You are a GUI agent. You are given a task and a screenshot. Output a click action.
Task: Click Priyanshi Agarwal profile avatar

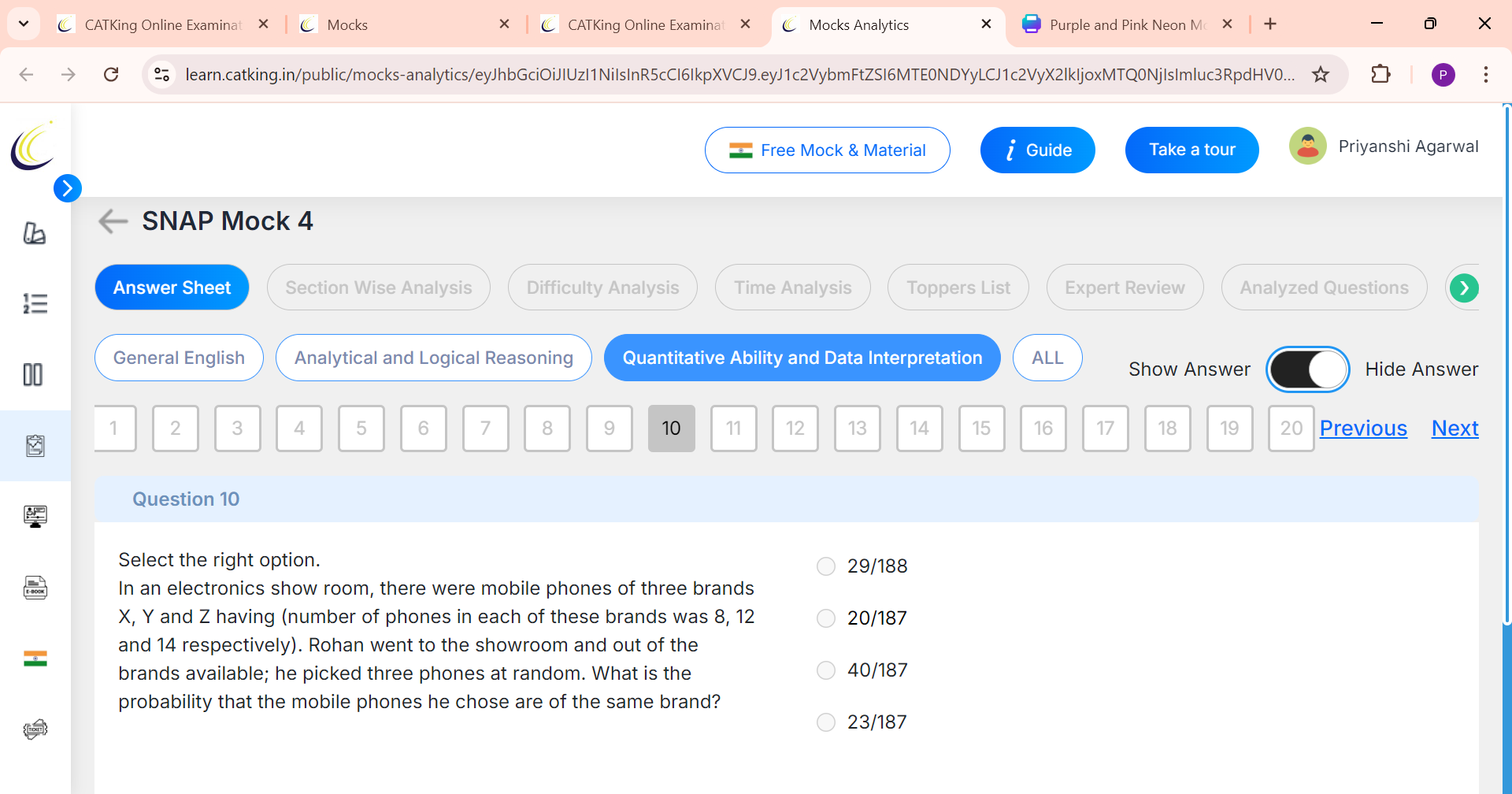point(1307,147)
